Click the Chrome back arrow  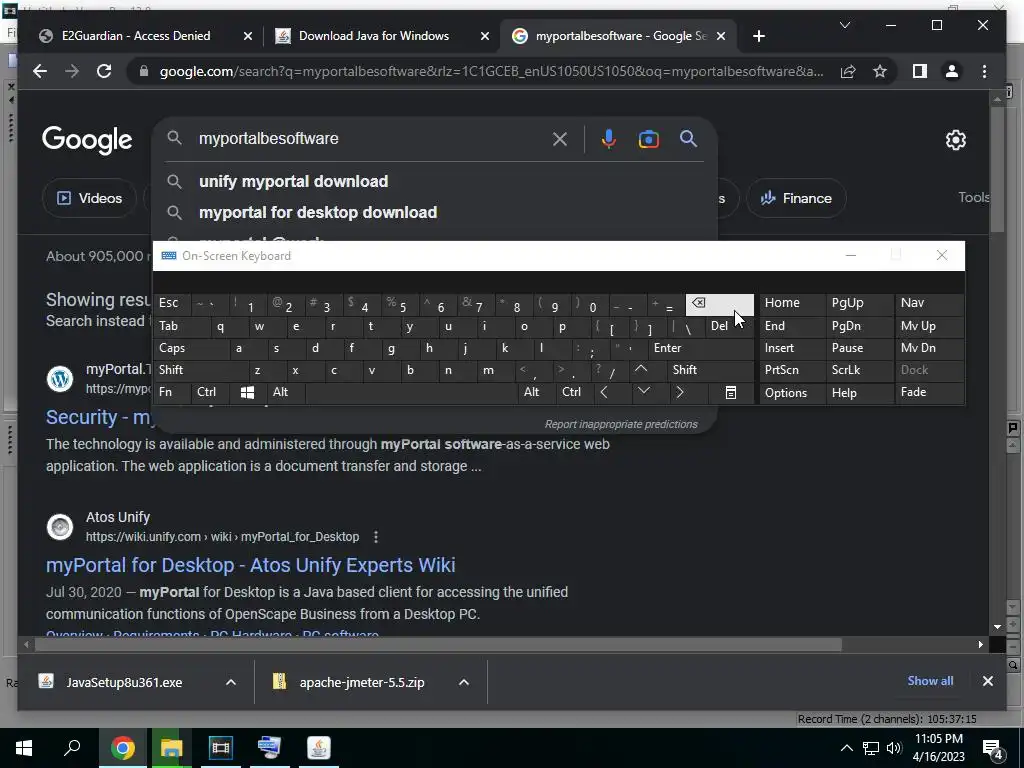[40, 71]
